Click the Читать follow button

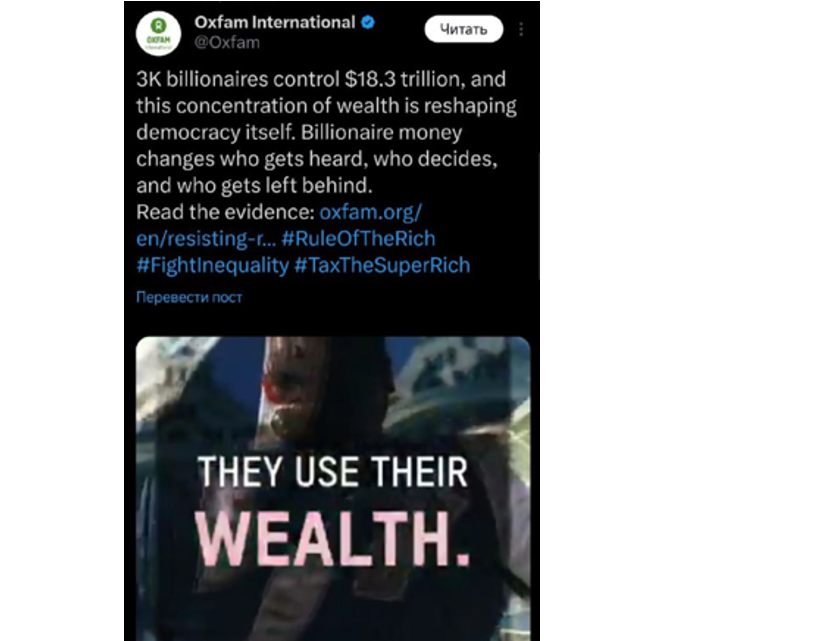coord(463,29)
